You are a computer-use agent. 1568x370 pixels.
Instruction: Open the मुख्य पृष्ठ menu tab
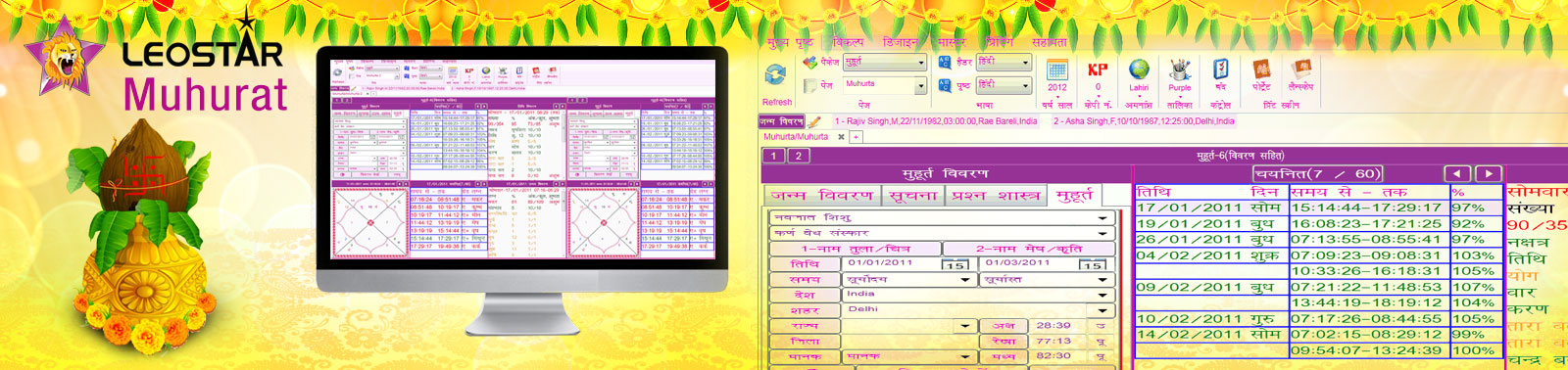coord(791,42)
